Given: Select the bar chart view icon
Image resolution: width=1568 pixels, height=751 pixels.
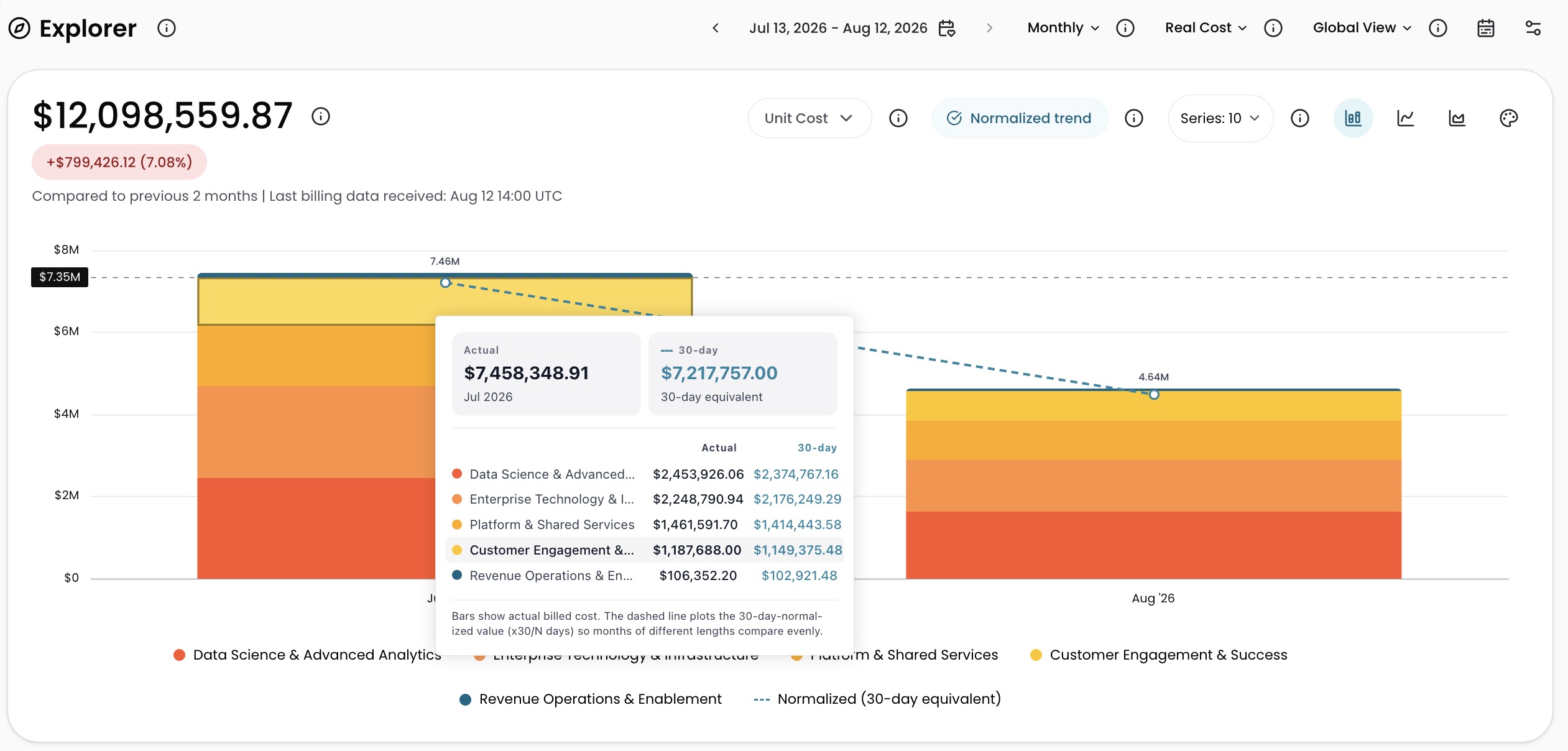Looking at the screenshot, I should pyautogui.click(x=1353, y=118).
